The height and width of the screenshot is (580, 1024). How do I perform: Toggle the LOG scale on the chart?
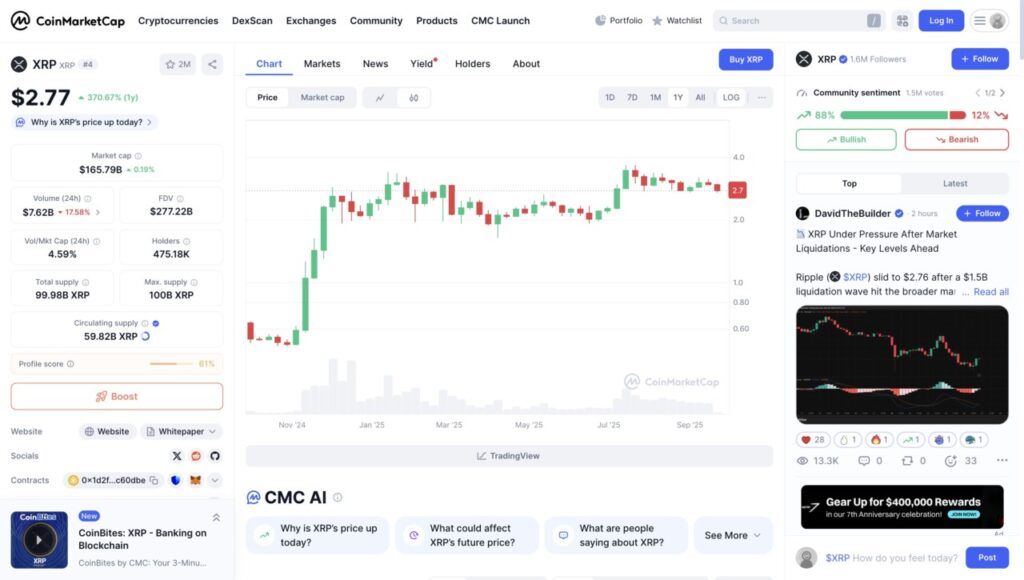(731, 97)
